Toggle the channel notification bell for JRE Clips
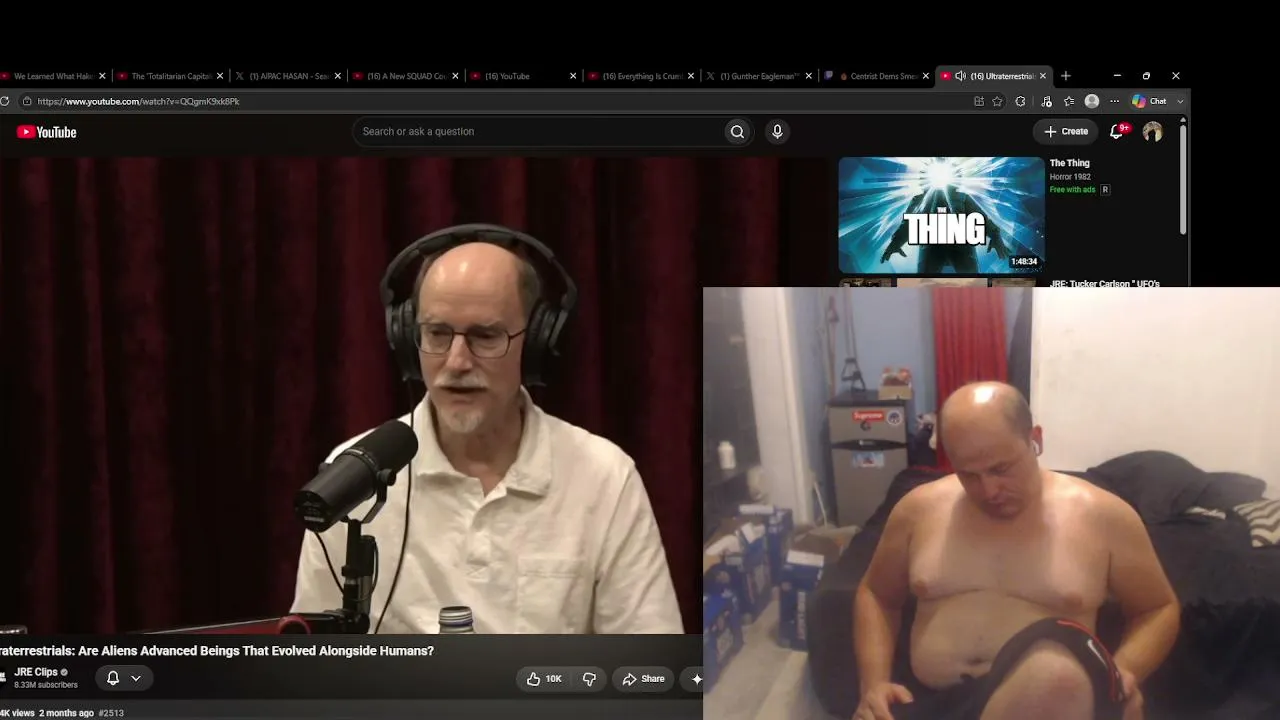This screenshot has width=1280, height=720. [x=113, y=678]
